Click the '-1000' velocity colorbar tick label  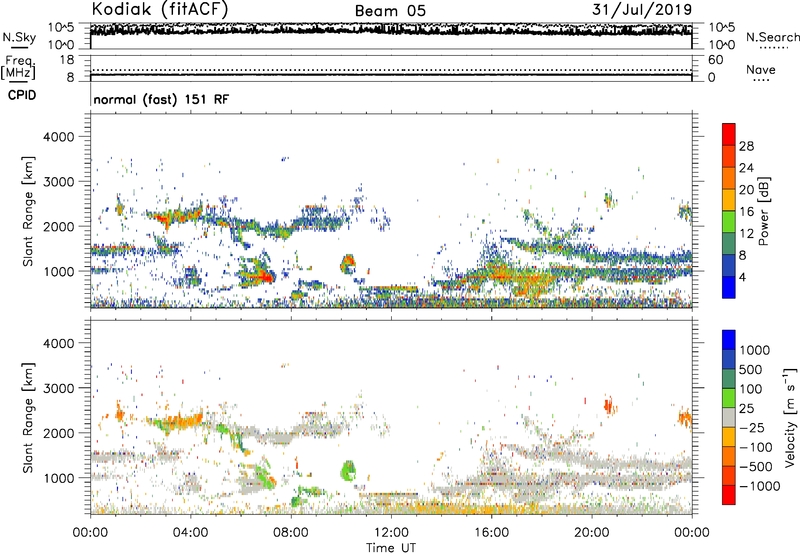click(760, 486)
